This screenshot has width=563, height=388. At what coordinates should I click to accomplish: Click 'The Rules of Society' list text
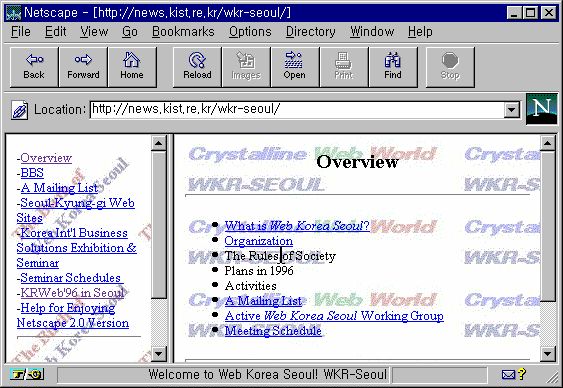click(x=280, y=256)
